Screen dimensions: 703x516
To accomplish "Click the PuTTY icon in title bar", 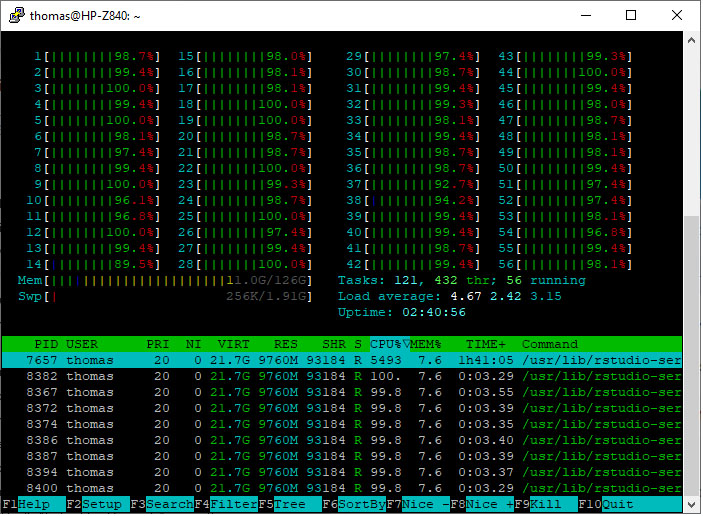I will [14, 15].
